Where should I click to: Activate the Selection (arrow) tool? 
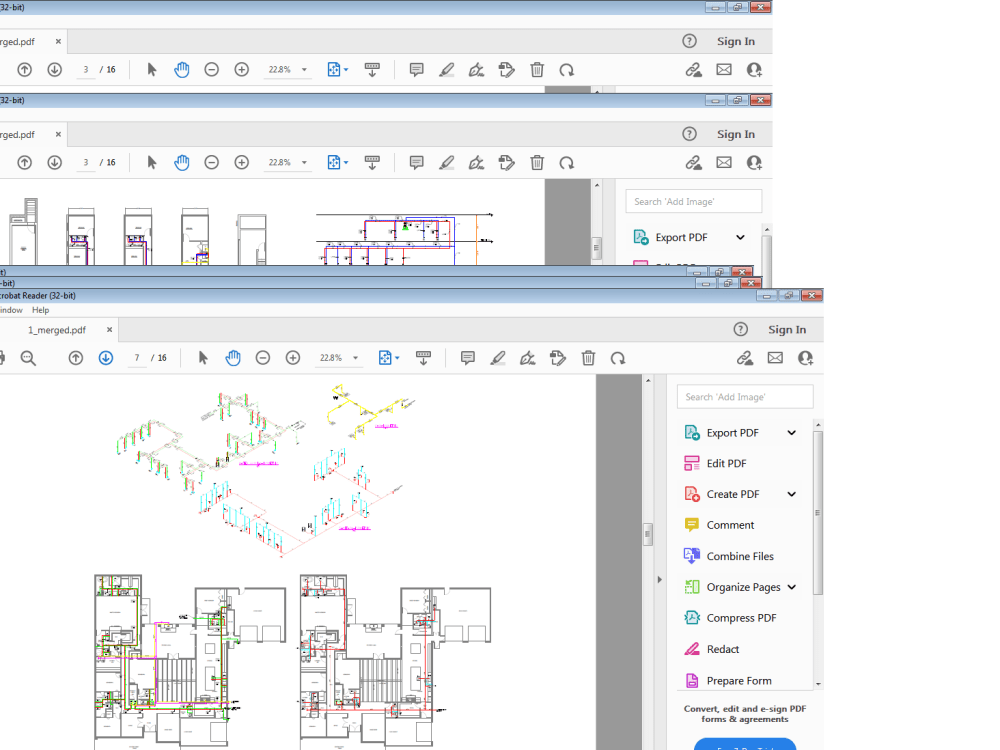[x=204, y=357]
